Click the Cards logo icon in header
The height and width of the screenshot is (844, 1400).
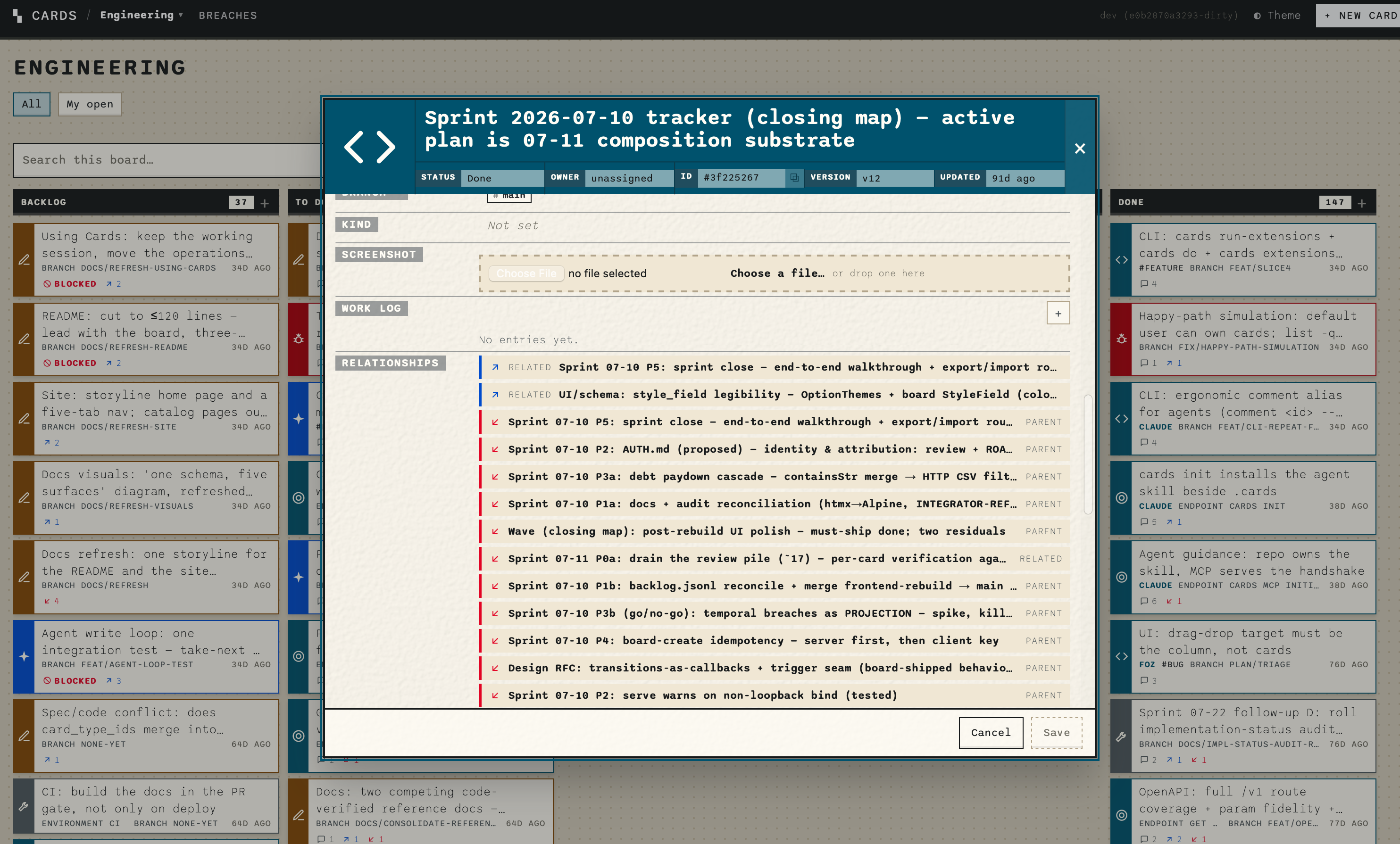pyautogui.click(x=17, y=16)
